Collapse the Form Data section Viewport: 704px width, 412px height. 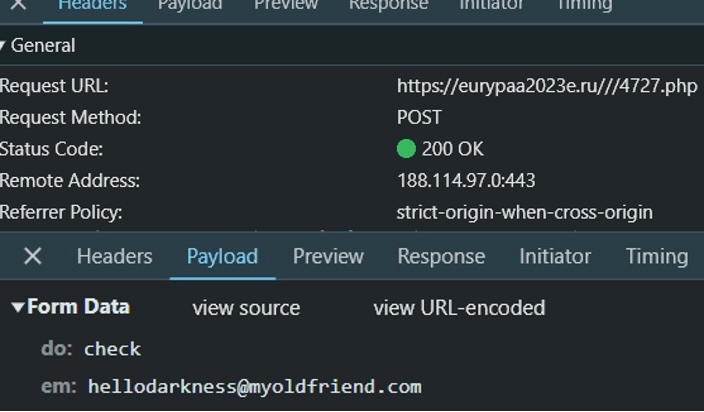(x=18, y=307)
